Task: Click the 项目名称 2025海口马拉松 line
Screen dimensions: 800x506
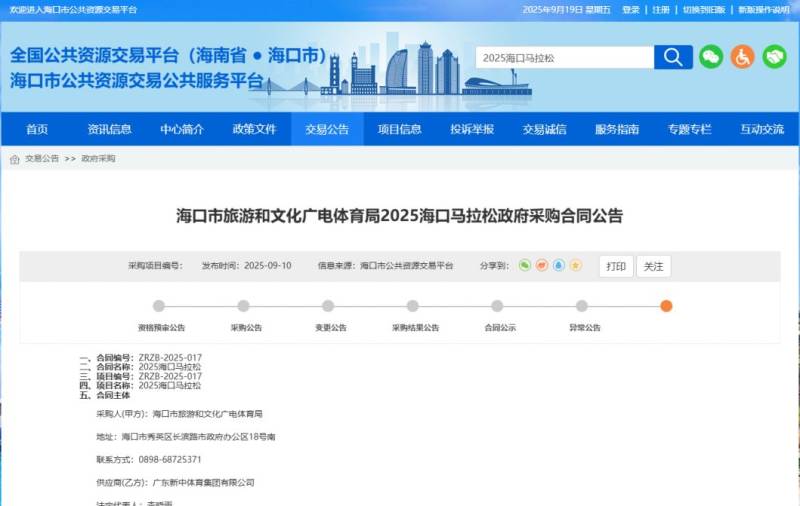Action: point(140,385)
